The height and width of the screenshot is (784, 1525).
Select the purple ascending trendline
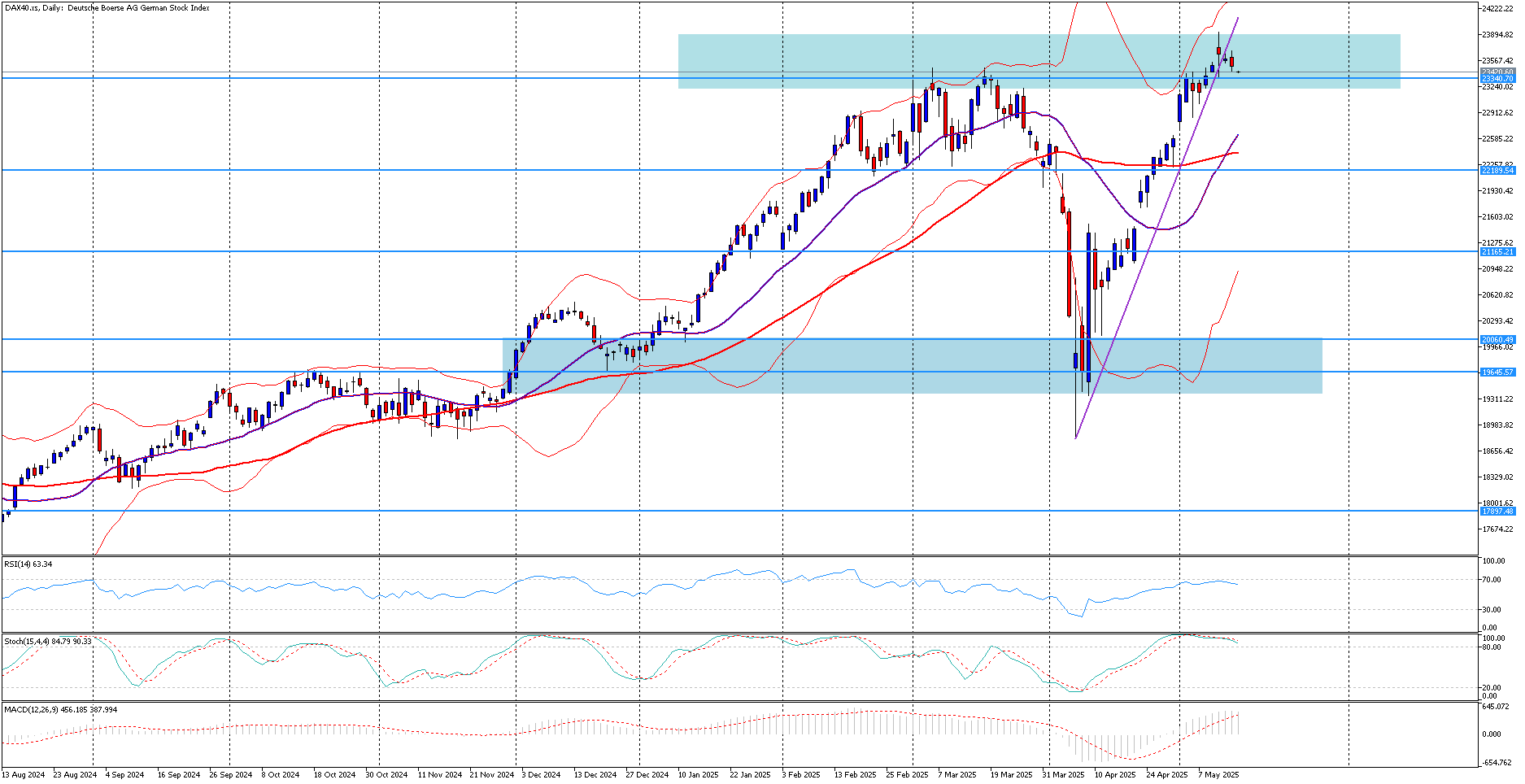1157,228
